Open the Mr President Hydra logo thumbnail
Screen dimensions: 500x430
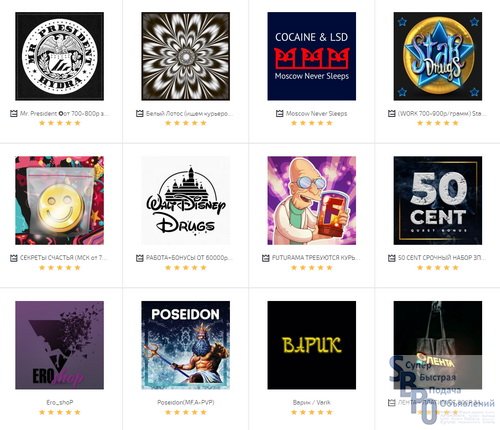(x=60, y=56)
